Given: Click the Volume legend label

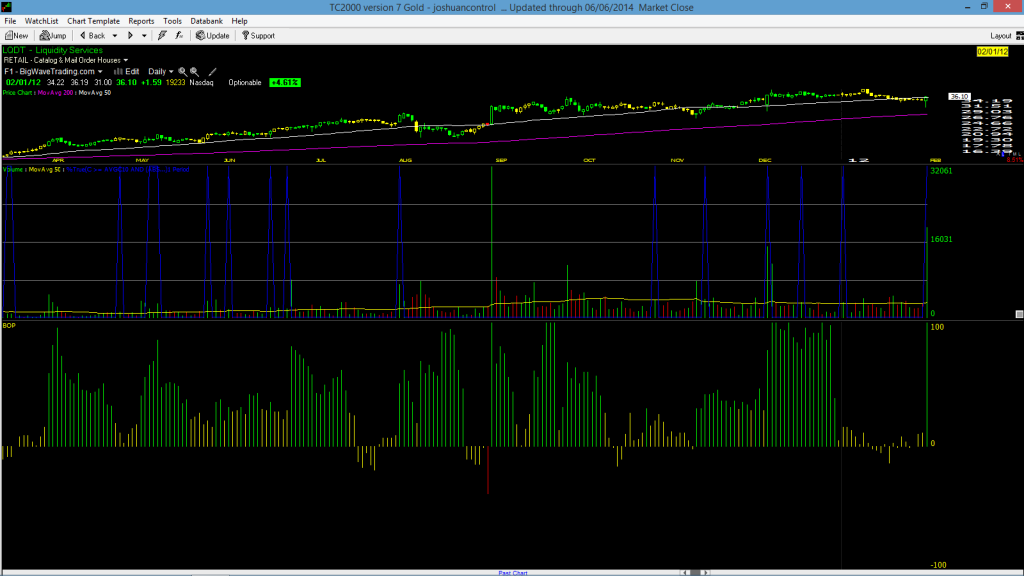Looking at the screenshot, I should (x=13, y=170).
